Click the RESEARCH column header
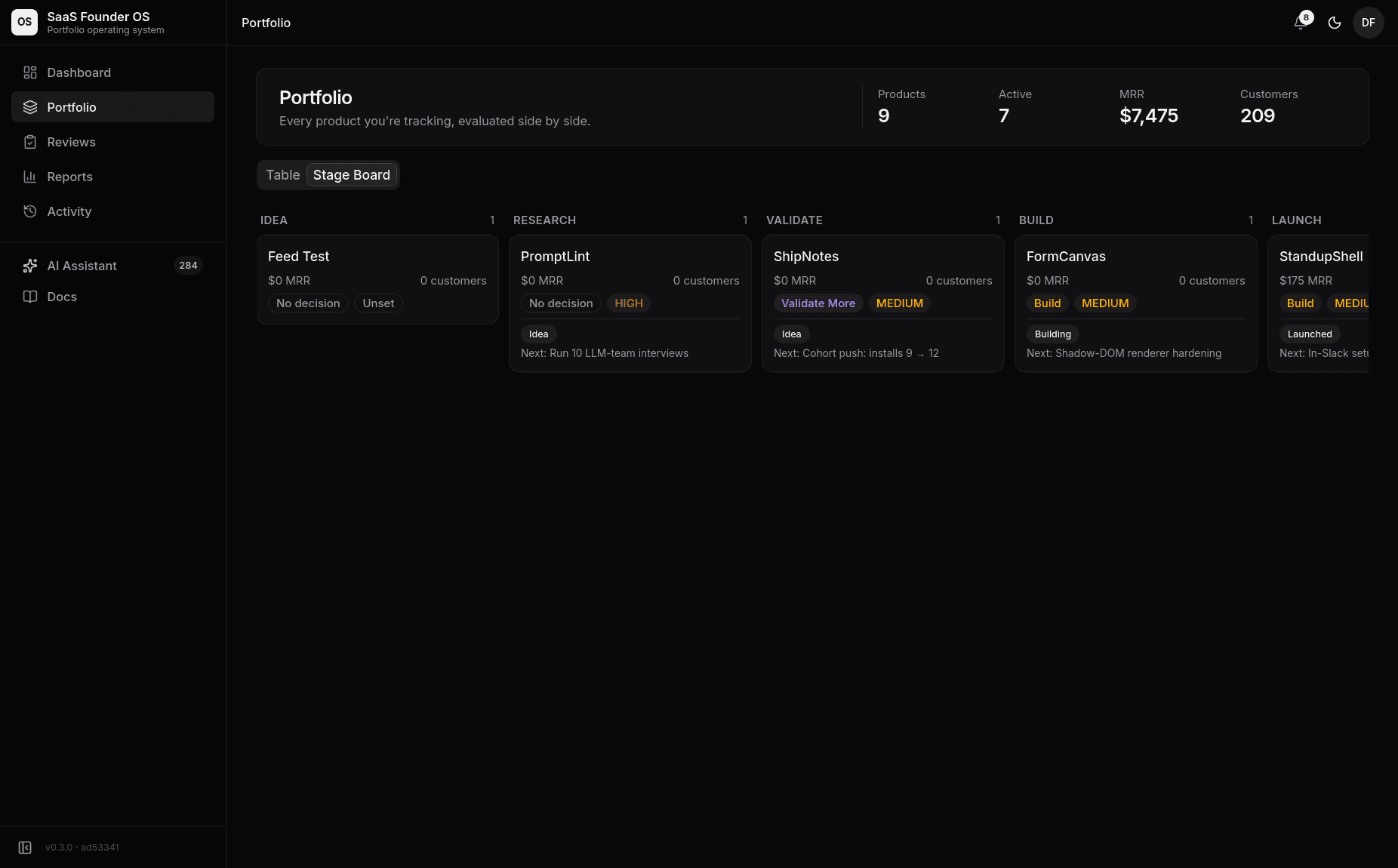The width and height of the screenshot is (1398, 868). point(544,220)
